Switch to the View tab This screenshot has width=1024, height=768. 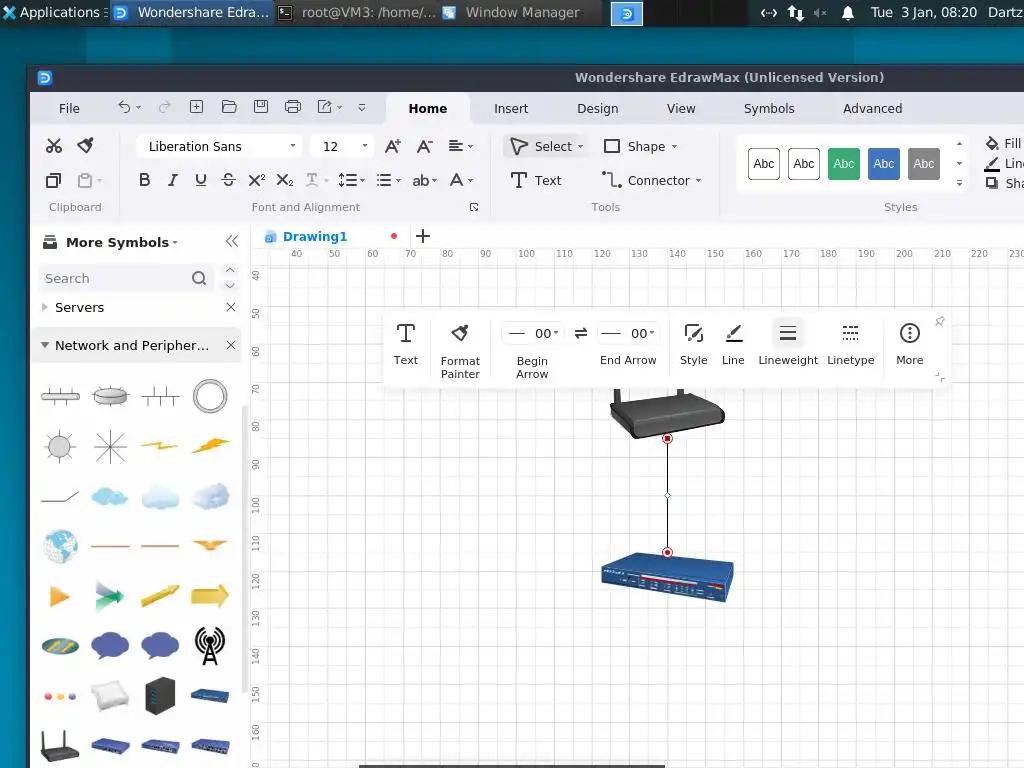click(x=681, y=108)
